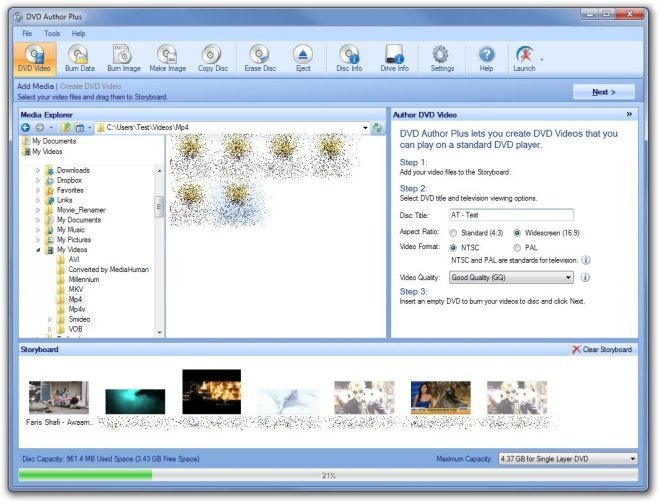The image size is (660, 503).
Task: Expand the Downloads folder
Action: point(38,170)
